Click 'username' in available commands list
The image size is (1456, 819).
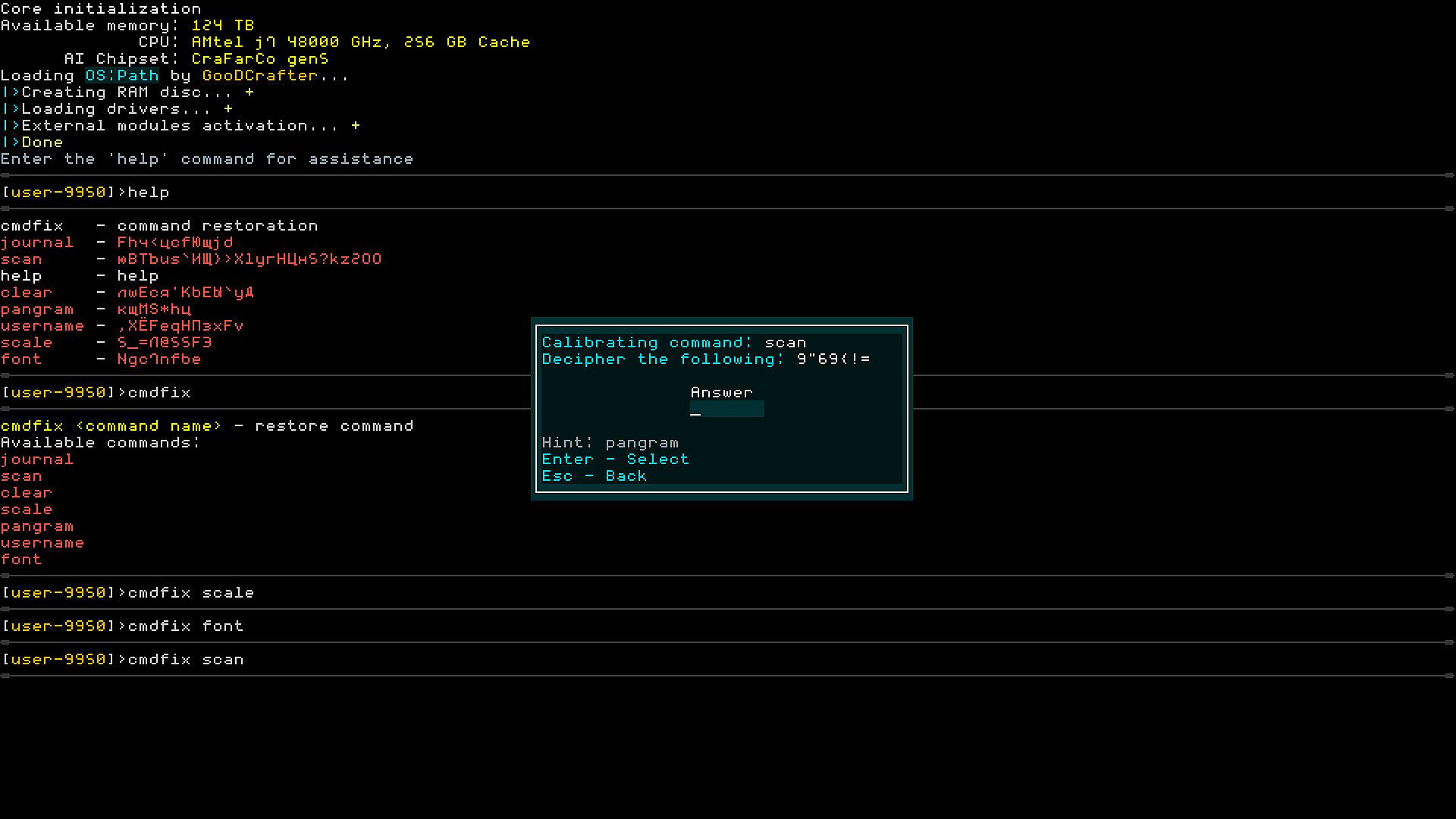[42, 543]
